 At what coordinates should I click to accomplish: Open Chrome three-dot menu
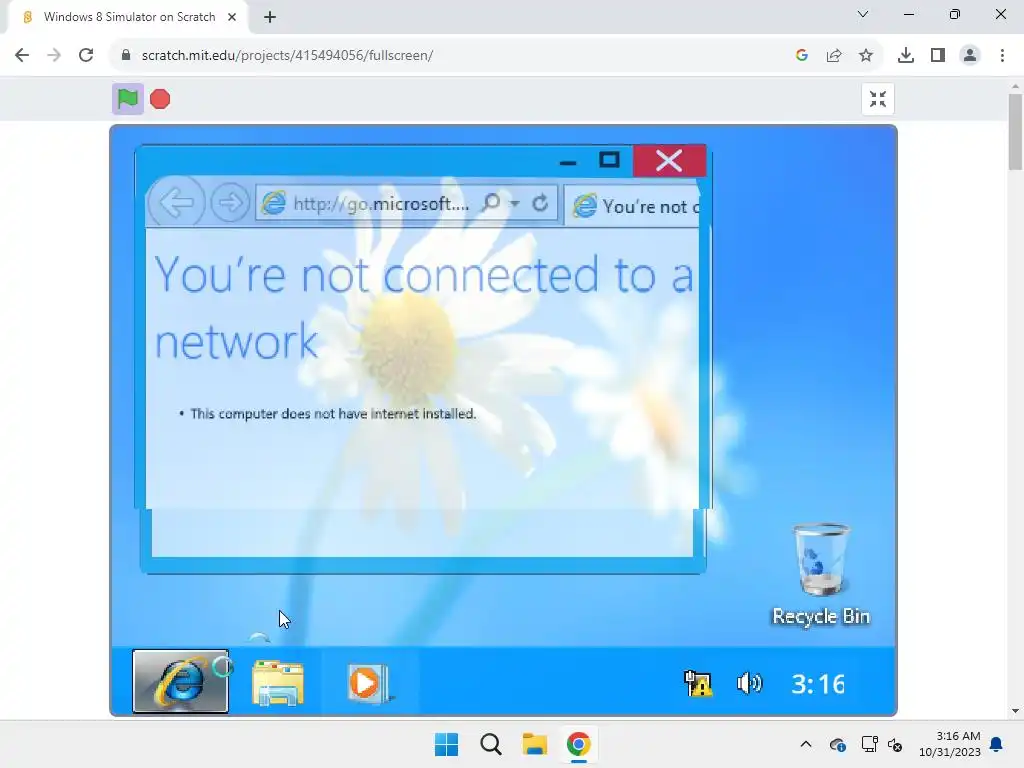[x=1002, y=56]
